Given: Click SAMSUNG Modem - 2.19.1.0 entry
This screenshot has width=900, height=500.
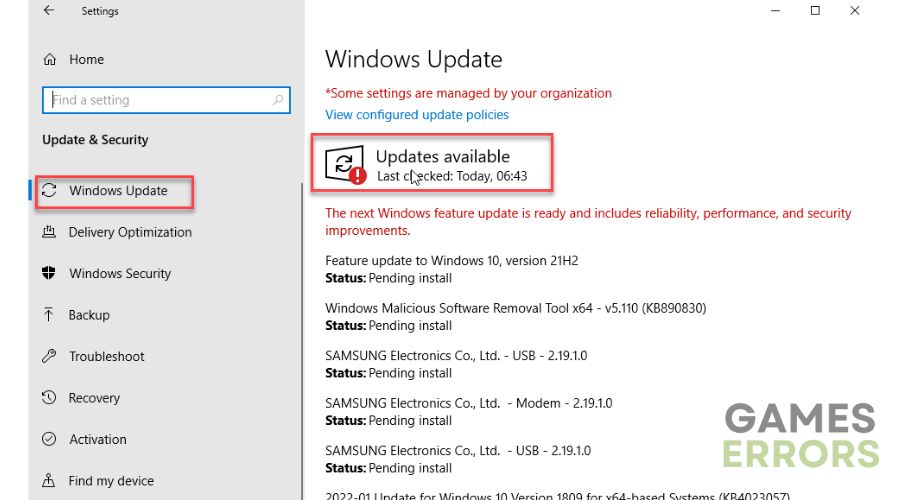Looking at the screenshot, I should [x=468, y=403].
